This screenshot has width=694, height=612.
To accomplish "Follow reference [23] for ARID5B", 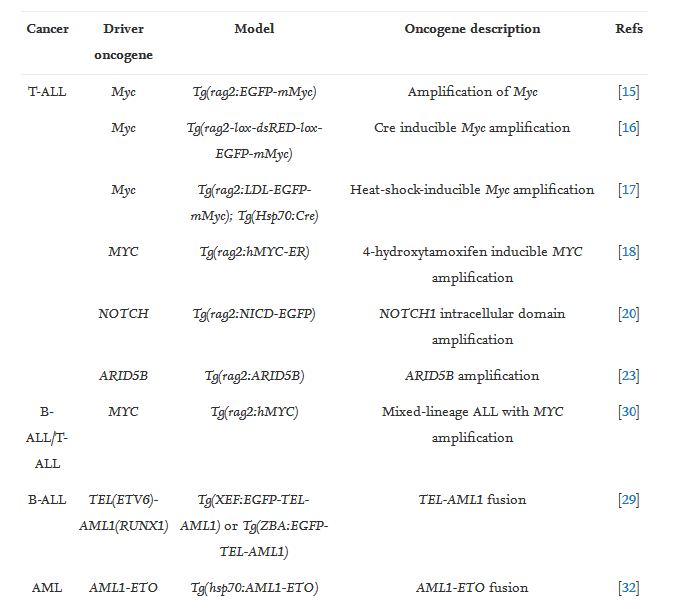I will click(629, 376).
